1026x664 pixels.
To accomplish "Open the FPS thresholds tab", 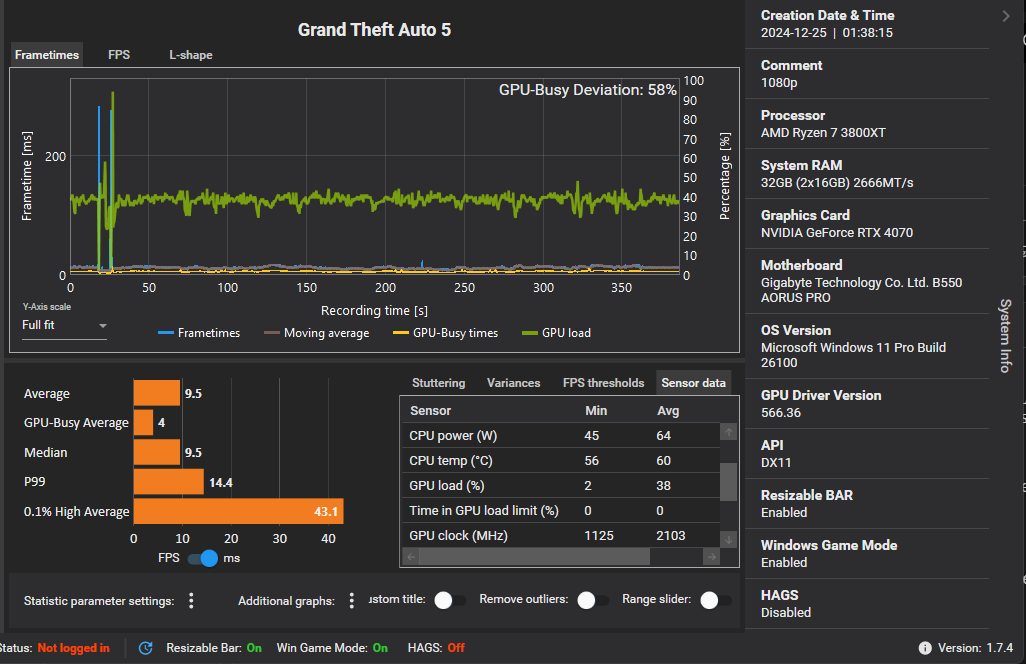I will tap(603, 383).
